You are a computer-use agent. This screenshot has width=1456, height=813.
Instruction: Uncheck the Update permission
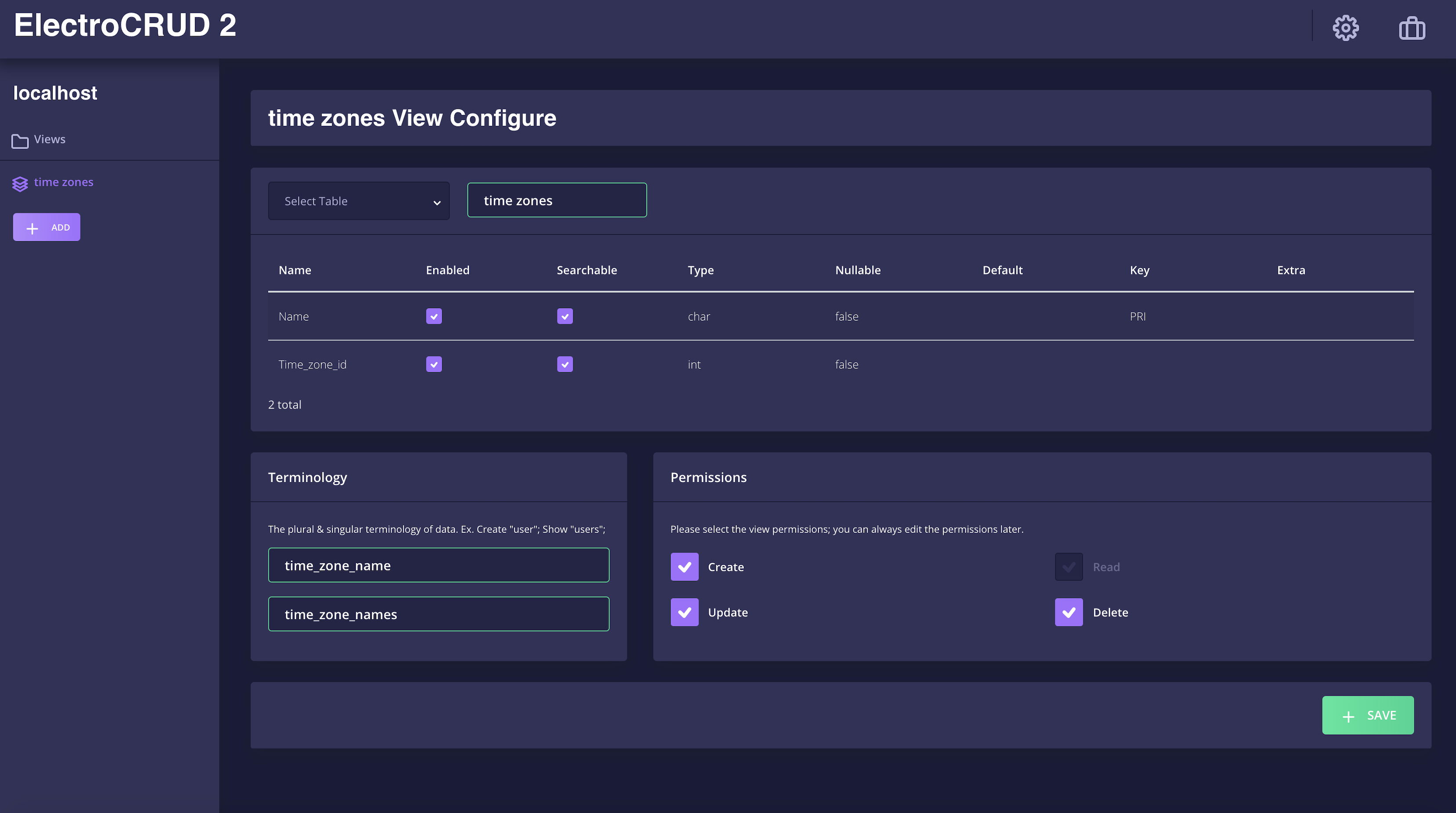tap(684, 612)
